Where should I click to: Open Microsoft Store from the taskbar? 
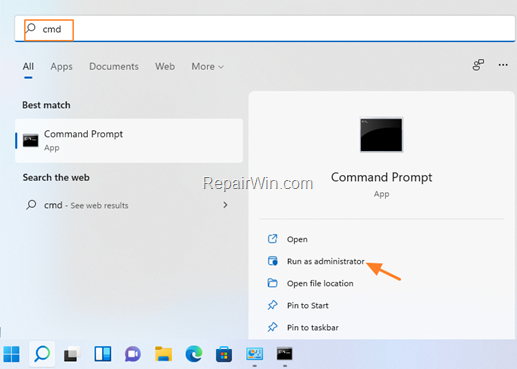(x=224, y=354)
